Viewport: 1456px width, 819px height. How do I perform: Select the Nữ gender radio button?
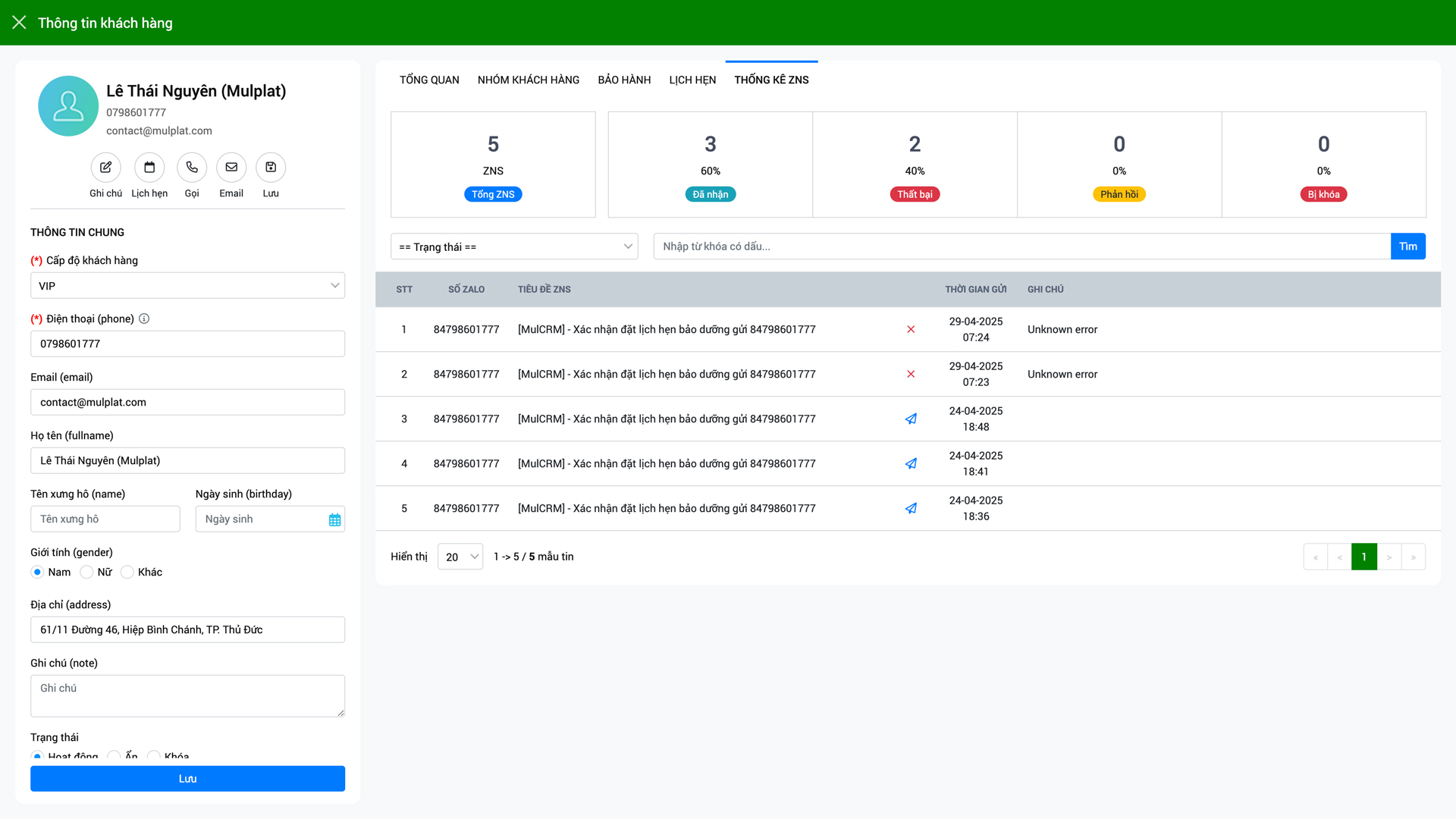[87, 573]
